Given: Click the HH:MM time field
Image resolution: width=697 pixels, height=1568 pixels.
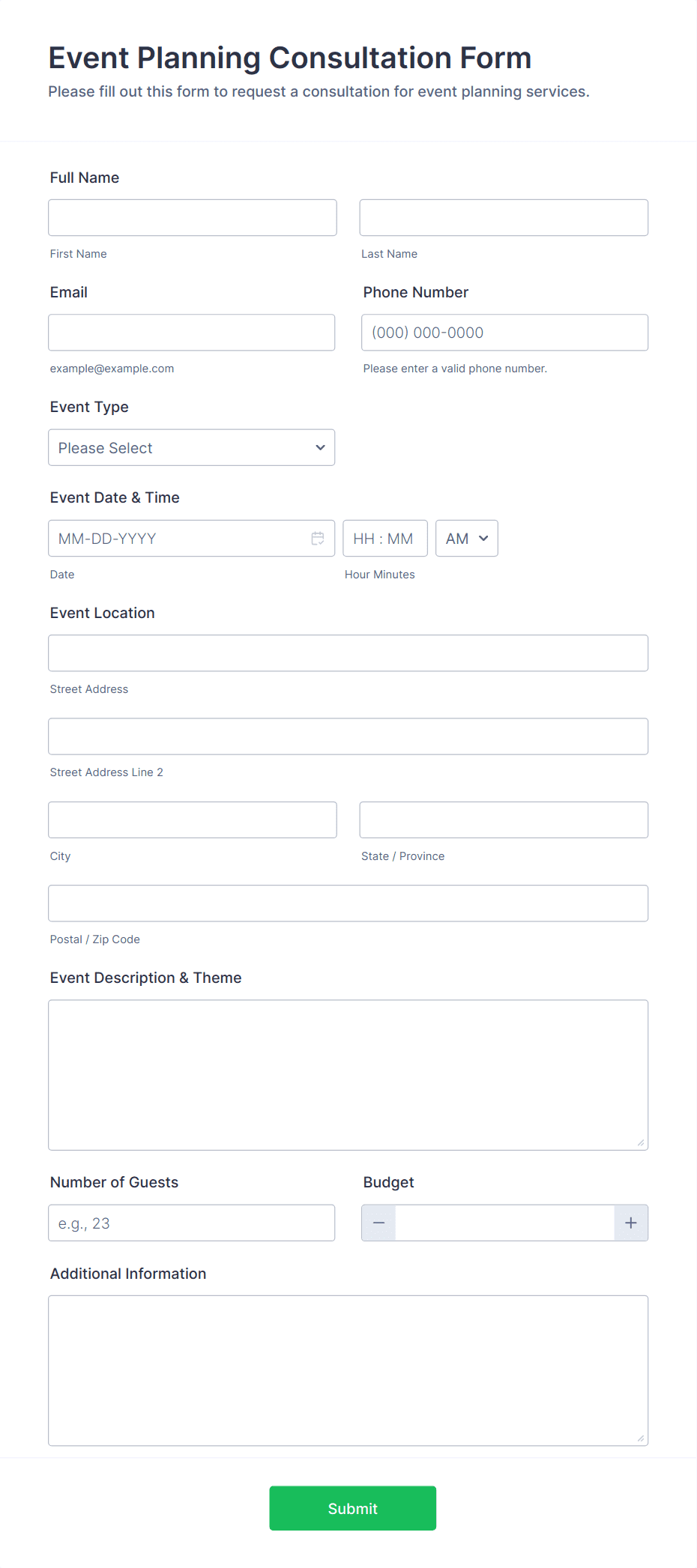Looking at the screenshot, I should click(x=384, y=538).
